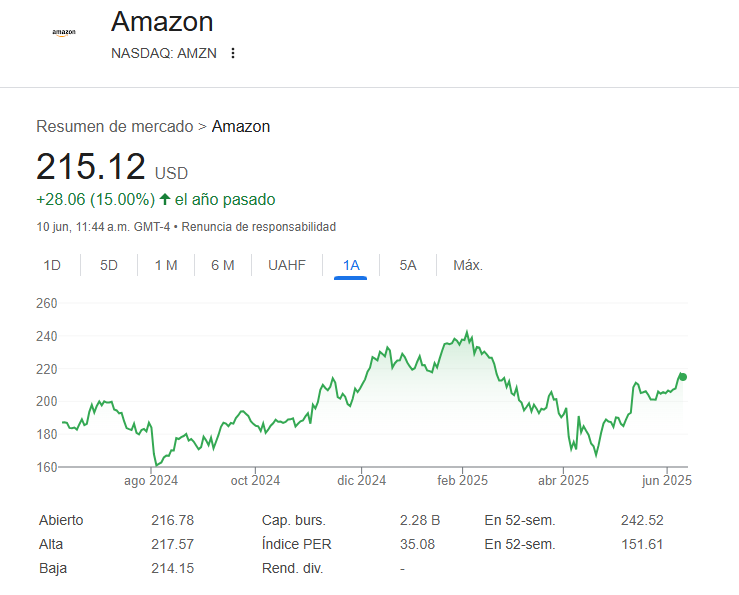The image size is (739, 595).
Task: Open the three-dot menu beside NASDAQ: AMZN
Action: click(233, 53)
